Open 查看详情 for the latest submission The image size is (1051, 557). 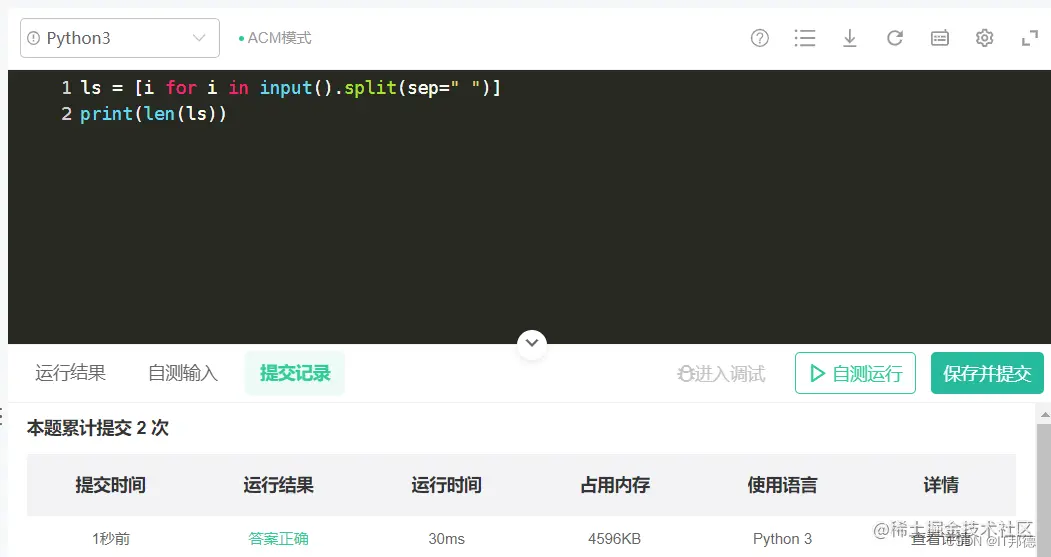pos(940,539)
